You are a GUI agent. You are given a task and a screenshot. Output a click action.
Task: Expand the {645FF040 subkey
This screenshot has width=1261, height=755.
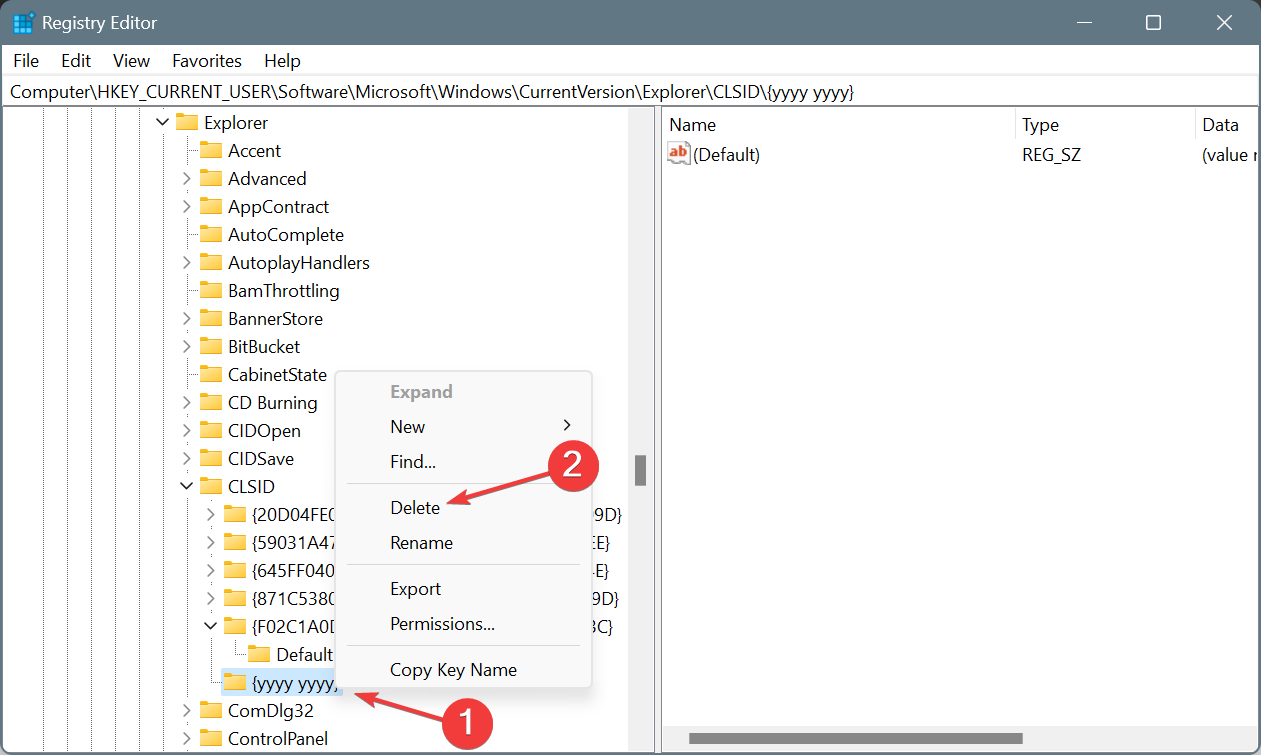pos(210,571)
